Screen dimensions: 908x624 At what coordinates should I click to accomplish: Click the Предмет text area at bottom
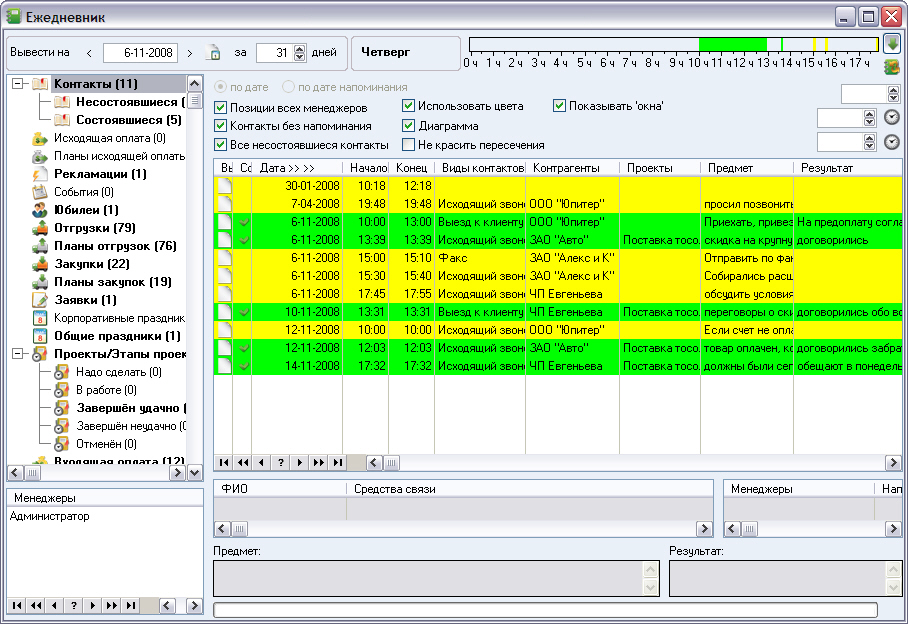[x=436, y=578]
